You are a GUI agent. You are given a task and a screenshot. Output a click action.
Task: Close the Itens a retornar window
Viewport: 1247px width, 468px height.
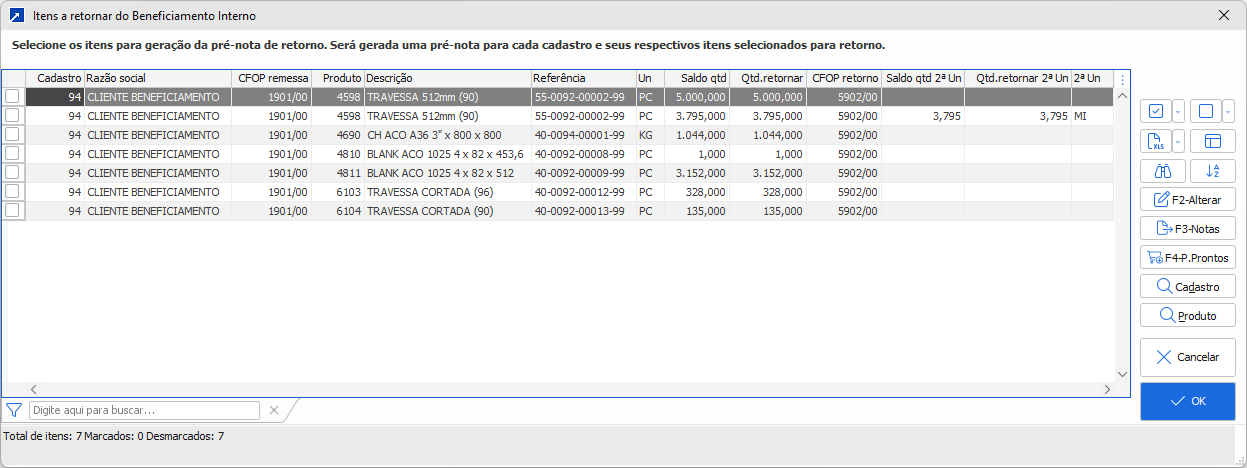(1224, 15)
